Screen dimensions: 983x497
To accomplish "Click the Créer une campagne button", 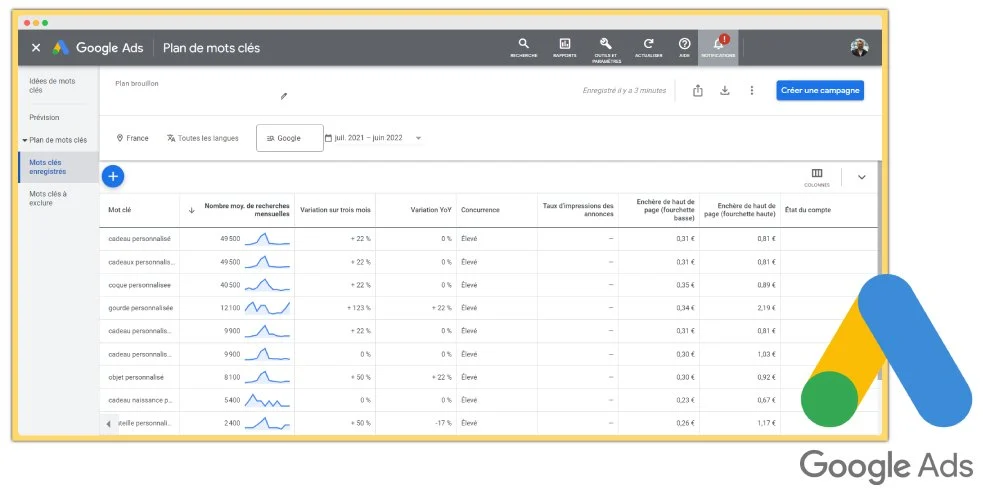I will [x=820, y=90].
